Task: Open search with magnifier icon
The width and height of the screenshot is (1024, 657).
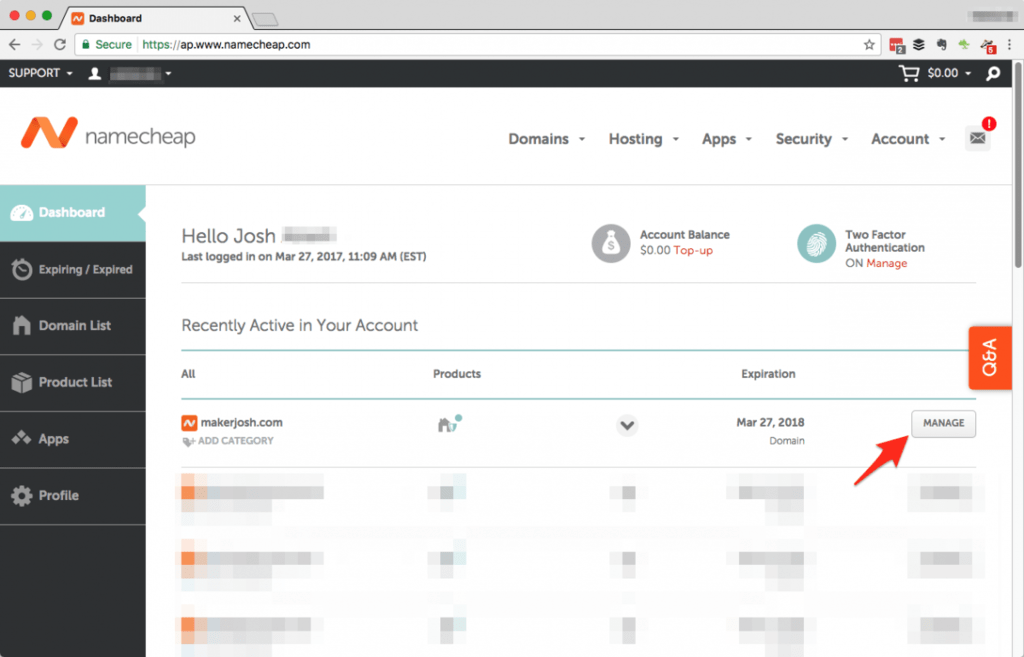Action: [993, 73]
